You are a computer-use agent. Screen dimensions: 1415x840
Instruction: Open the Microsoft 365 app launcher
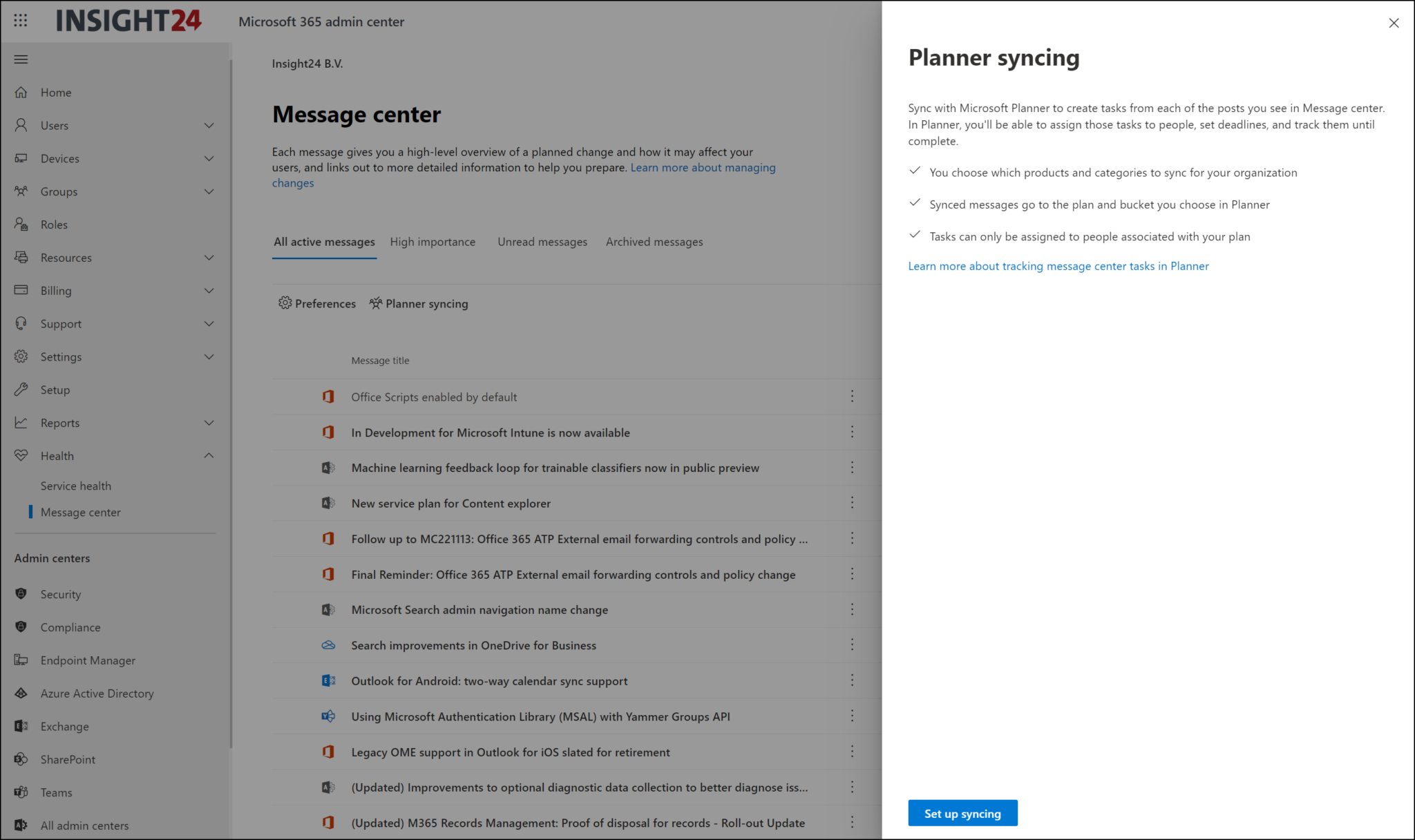pyautogui.click(x=20, y=21)
